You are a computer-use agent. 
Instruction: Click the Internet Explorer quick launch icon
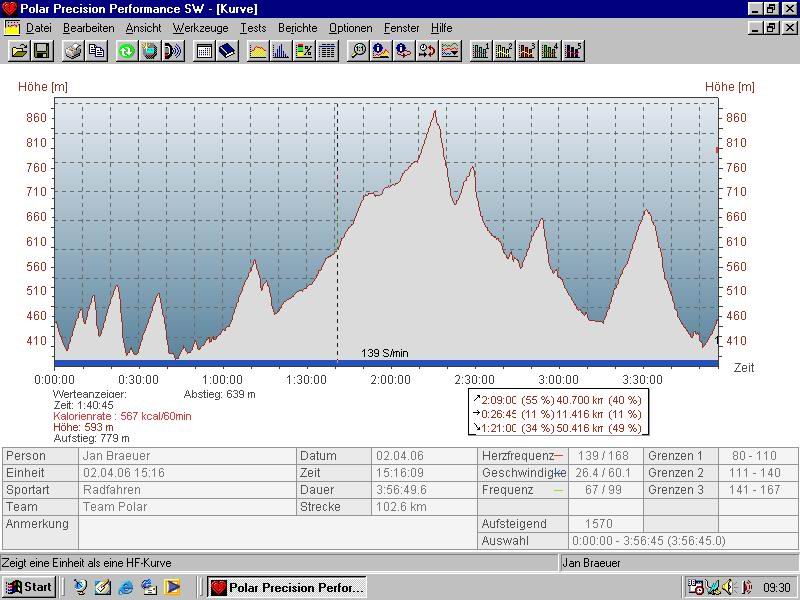[x=126, y=587]
